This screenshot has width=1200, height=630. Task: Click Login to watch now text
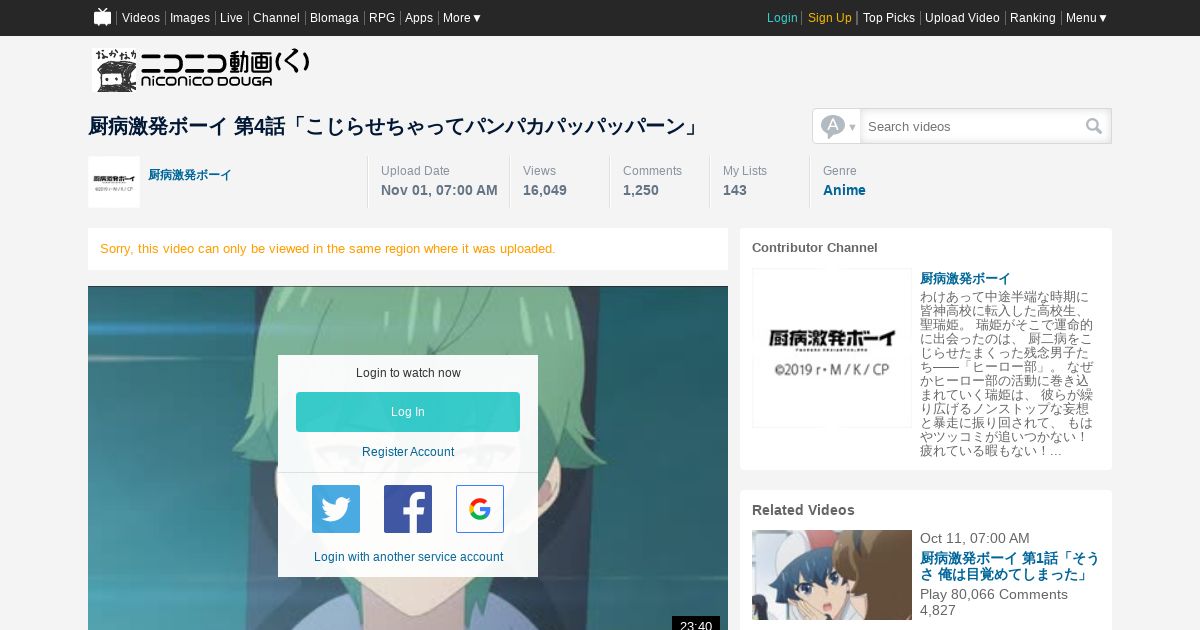point(408,373)
